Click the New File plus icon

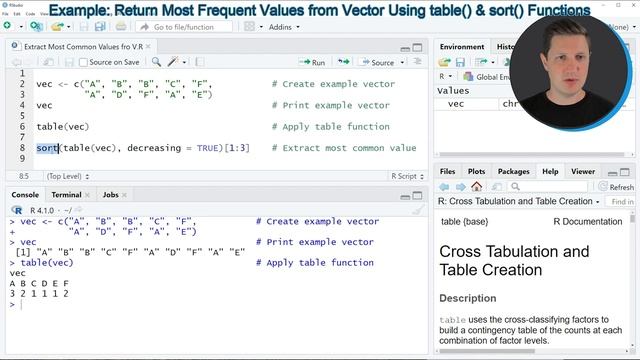pos(7,26)
